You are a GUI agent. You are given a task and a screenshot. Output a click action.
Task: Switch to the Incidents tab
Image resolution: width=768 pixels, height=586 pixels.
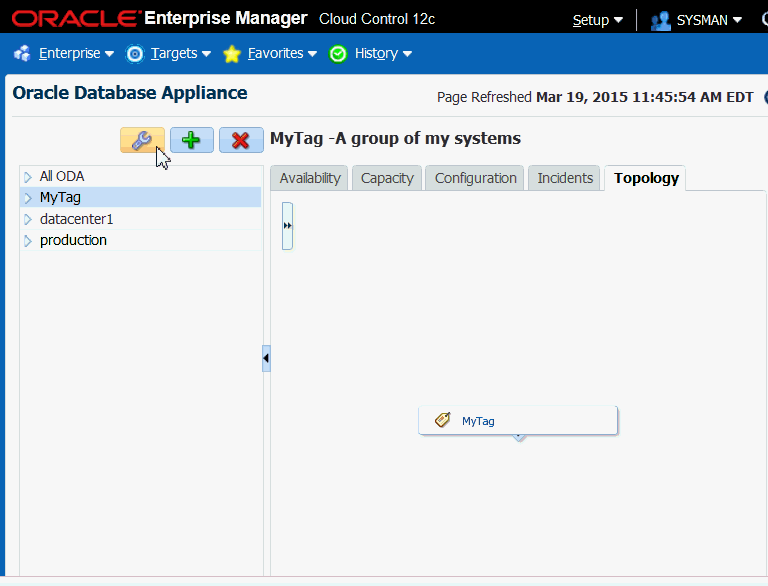click(x=565, y=178)
